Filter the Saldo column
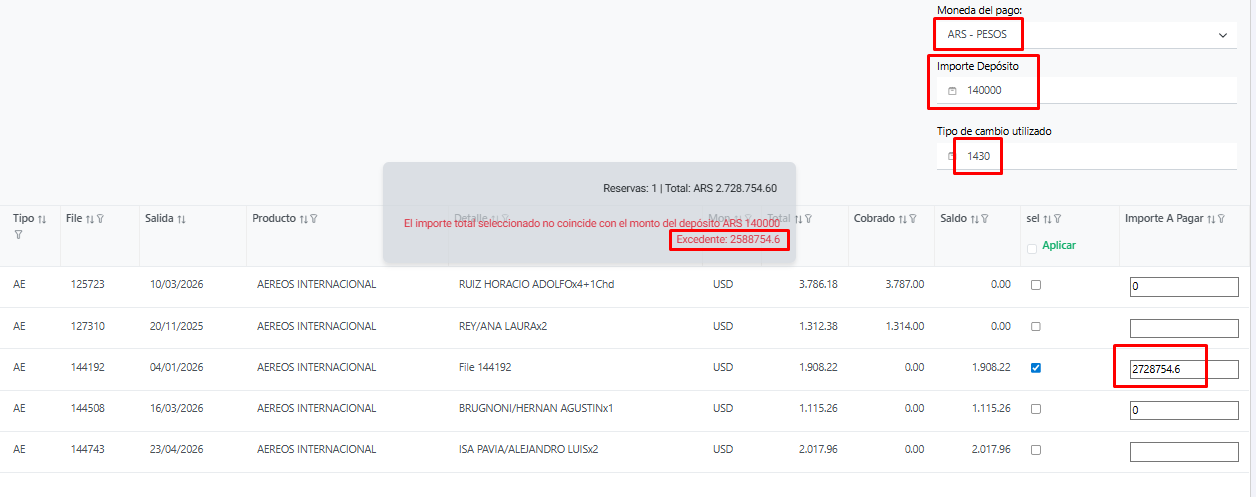The height and width of the screenshot is (497, 1256). (x=984, y=219)
